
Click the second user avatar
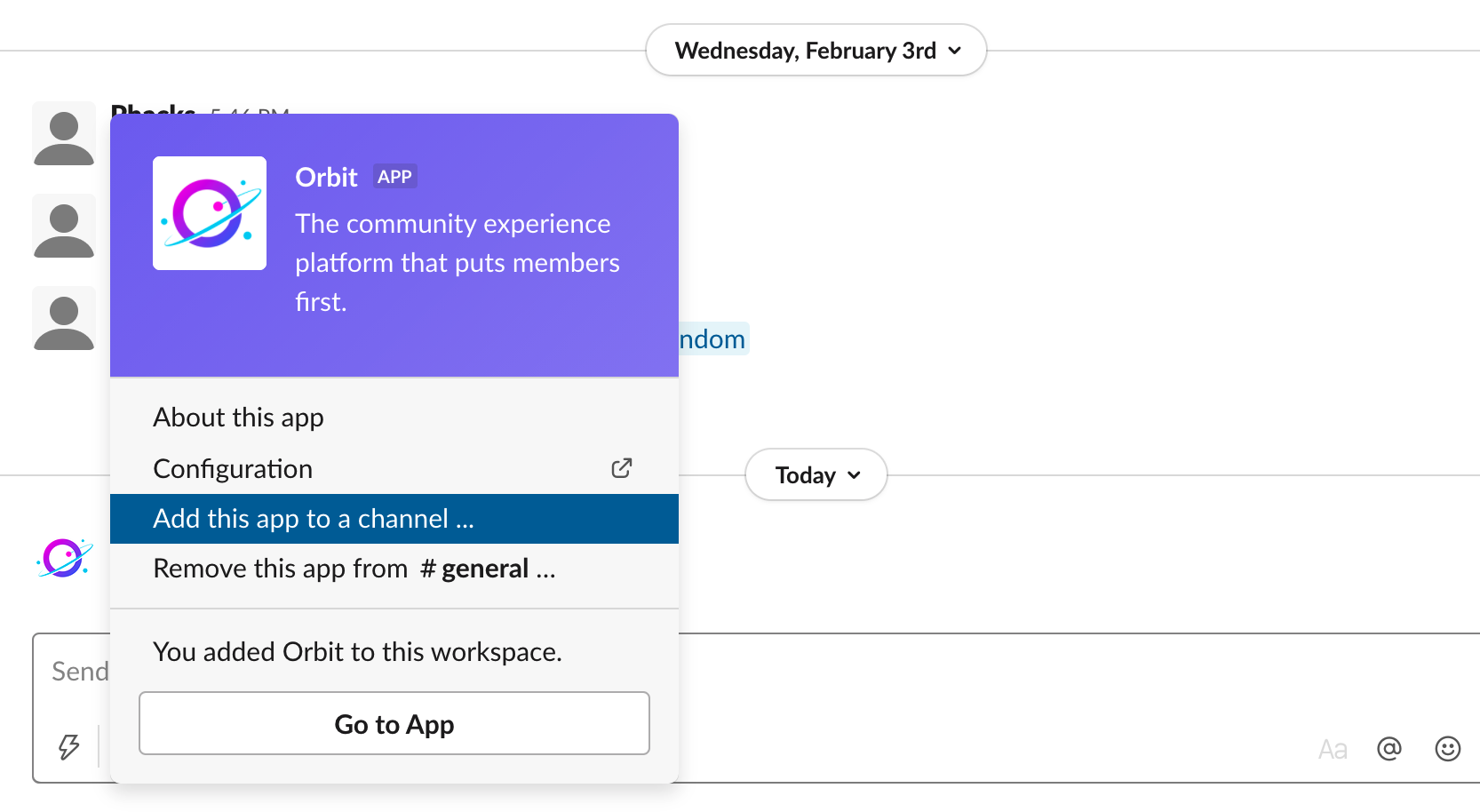click(64, 226)
